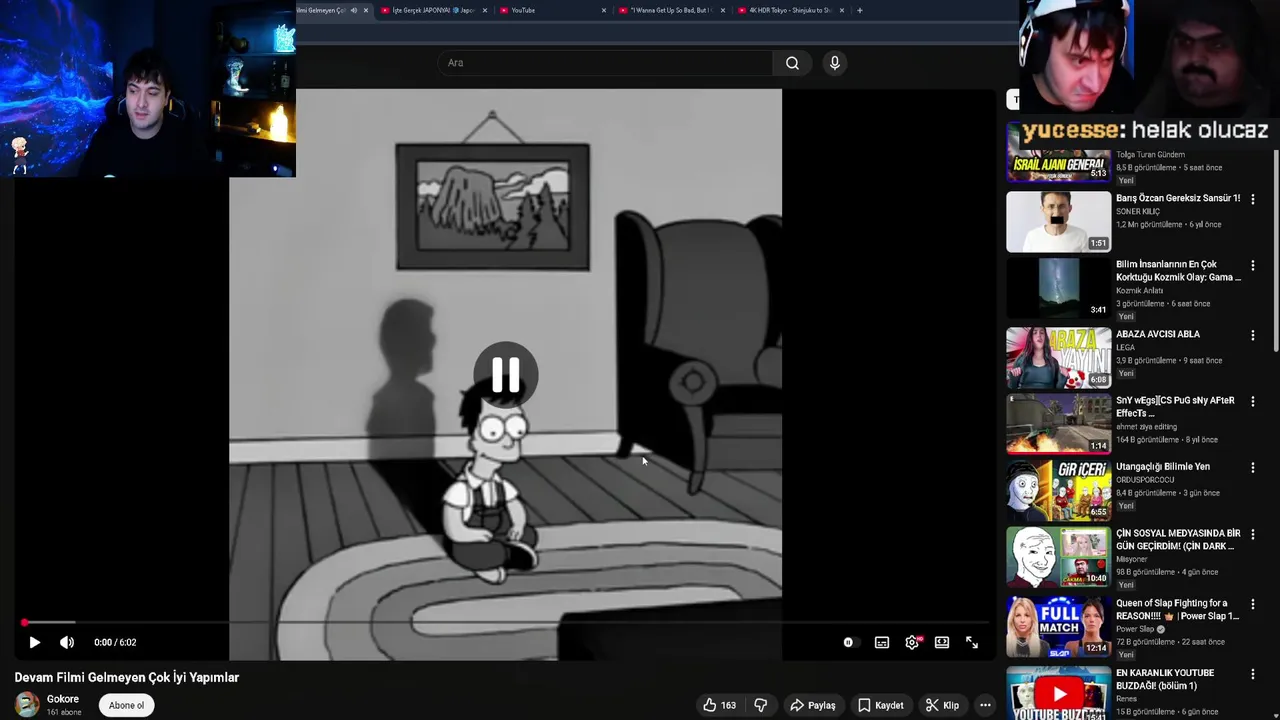The height and width of the screenshot is (720, 1280).
Task: Open options for 'EN KARANLIK YOUTUBE BUZDAĞI'
Action: pos(1253,675)
